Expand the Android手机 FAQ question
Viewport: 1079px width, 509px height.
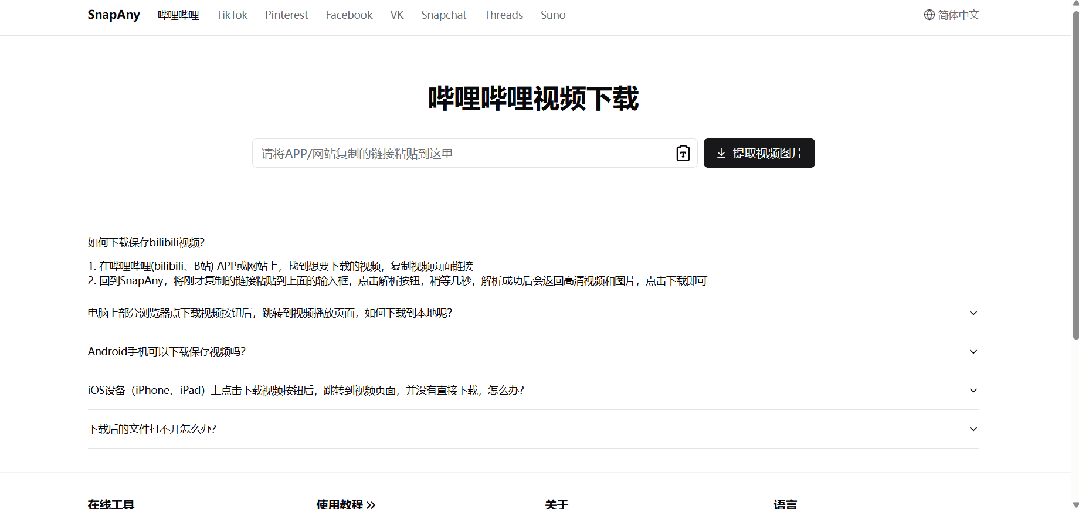click(533, 351)
